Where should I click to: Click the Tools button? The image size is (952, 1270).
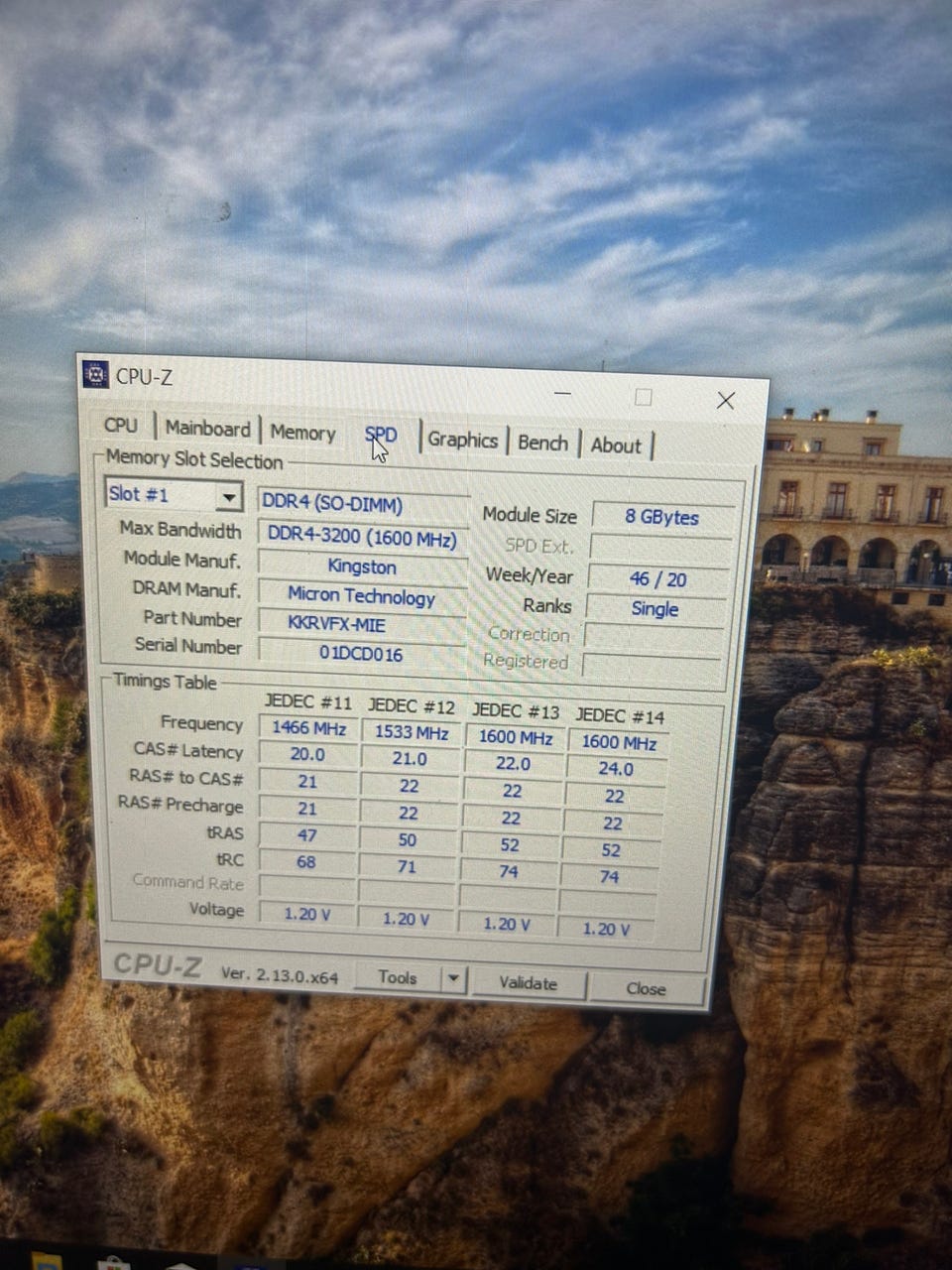(398, 977)
